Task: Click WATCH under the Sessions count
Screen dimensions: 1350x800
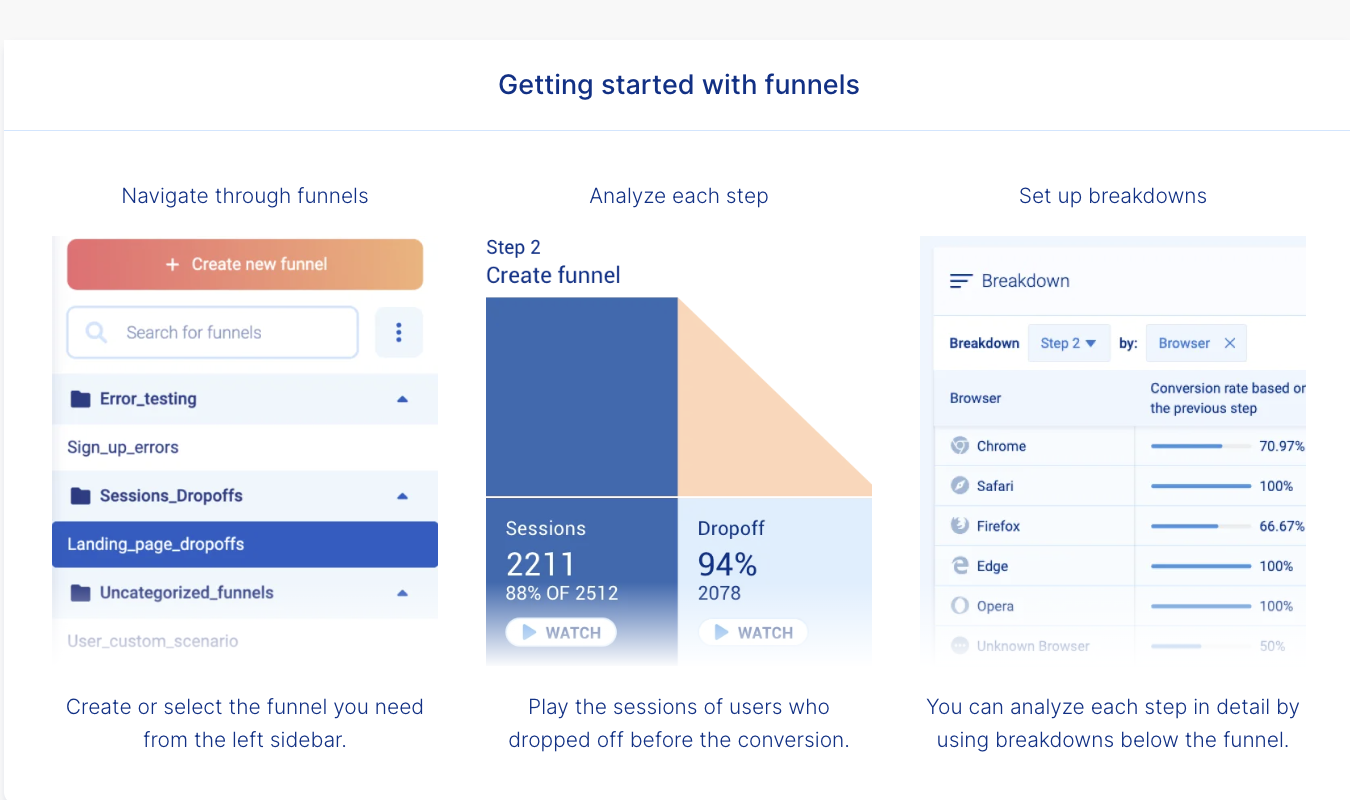Action: point(560,631)
